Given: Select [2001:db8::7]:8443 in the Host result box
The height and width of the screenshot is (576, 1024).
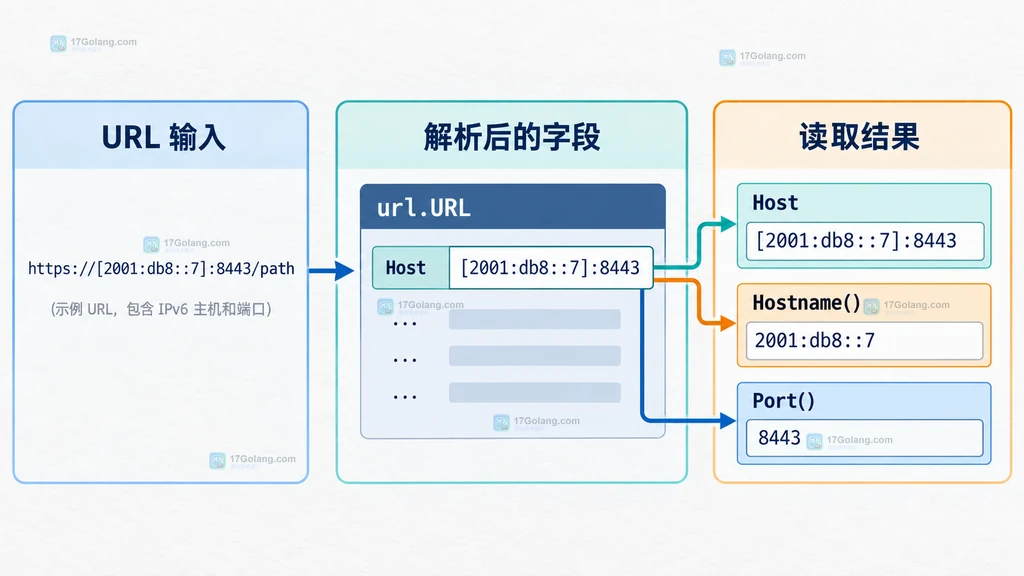Looking at the screenshot, I should (x=856, y=241).
